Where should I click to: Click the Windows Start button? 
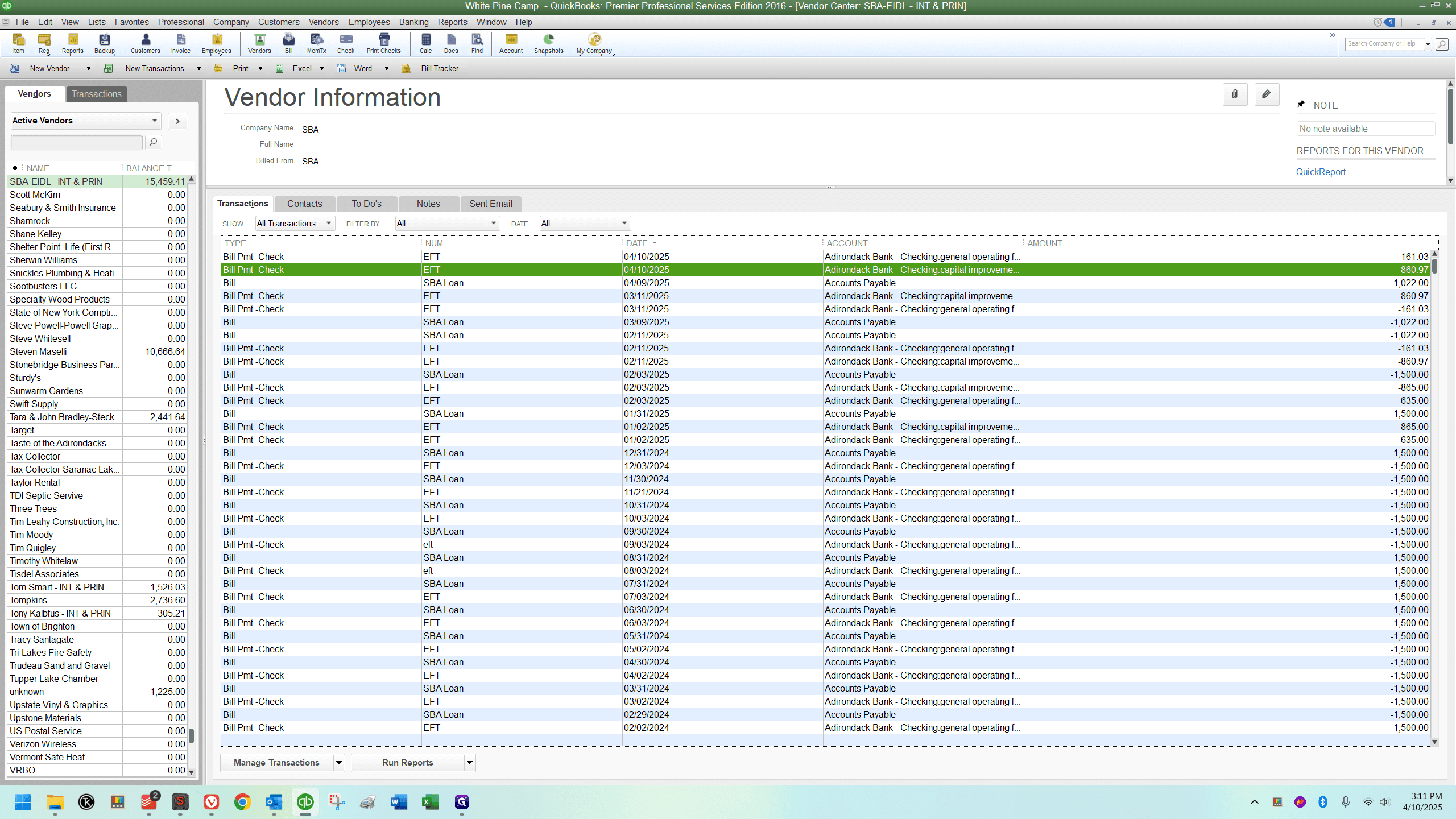pos(23,802)
